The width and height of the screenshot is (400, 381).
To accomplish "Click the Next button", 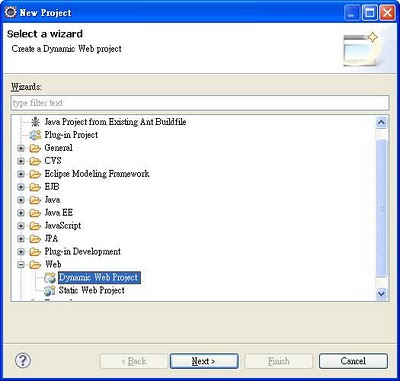I will [204, 361].
